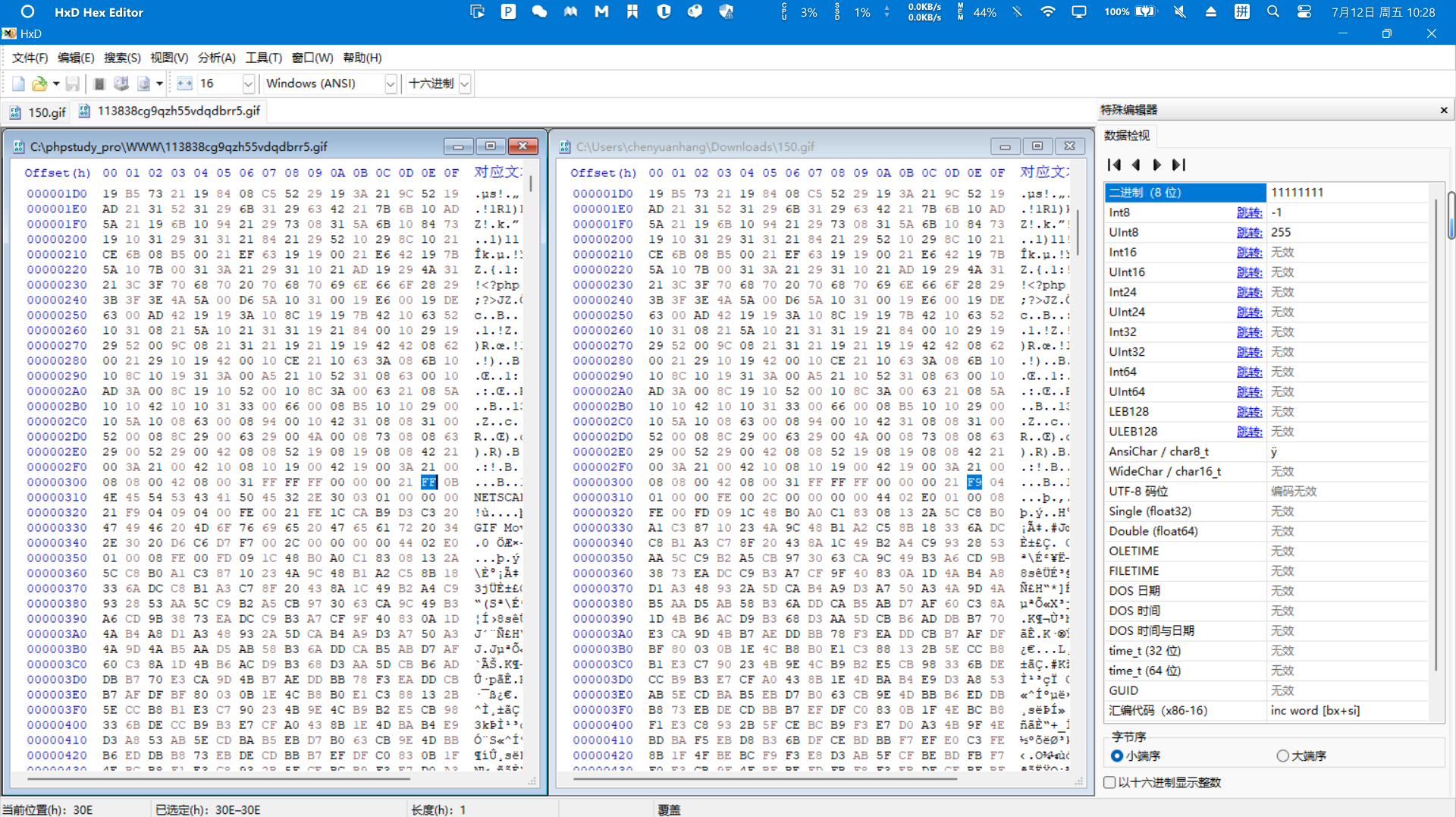Open main memory (RAM chip) icon
1456x817 pixels.
click(x=99, y=83)
